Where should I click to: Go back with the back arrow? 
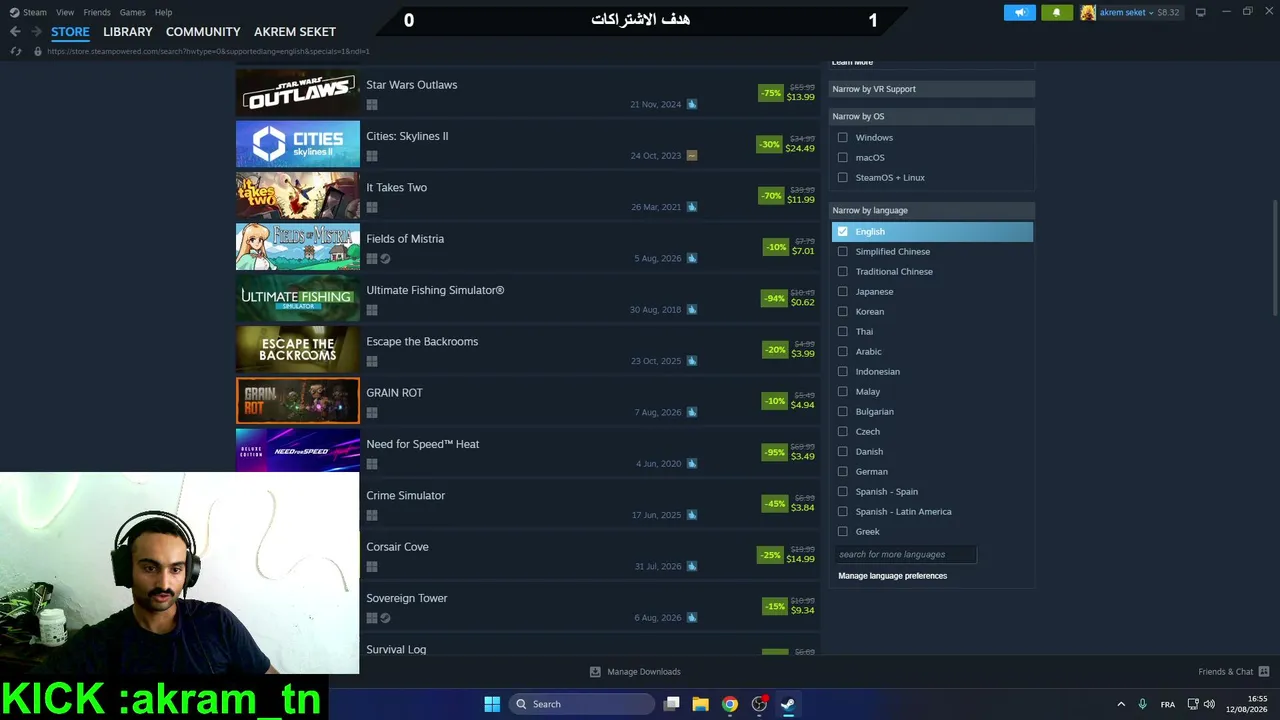click(x=15, y=32)
